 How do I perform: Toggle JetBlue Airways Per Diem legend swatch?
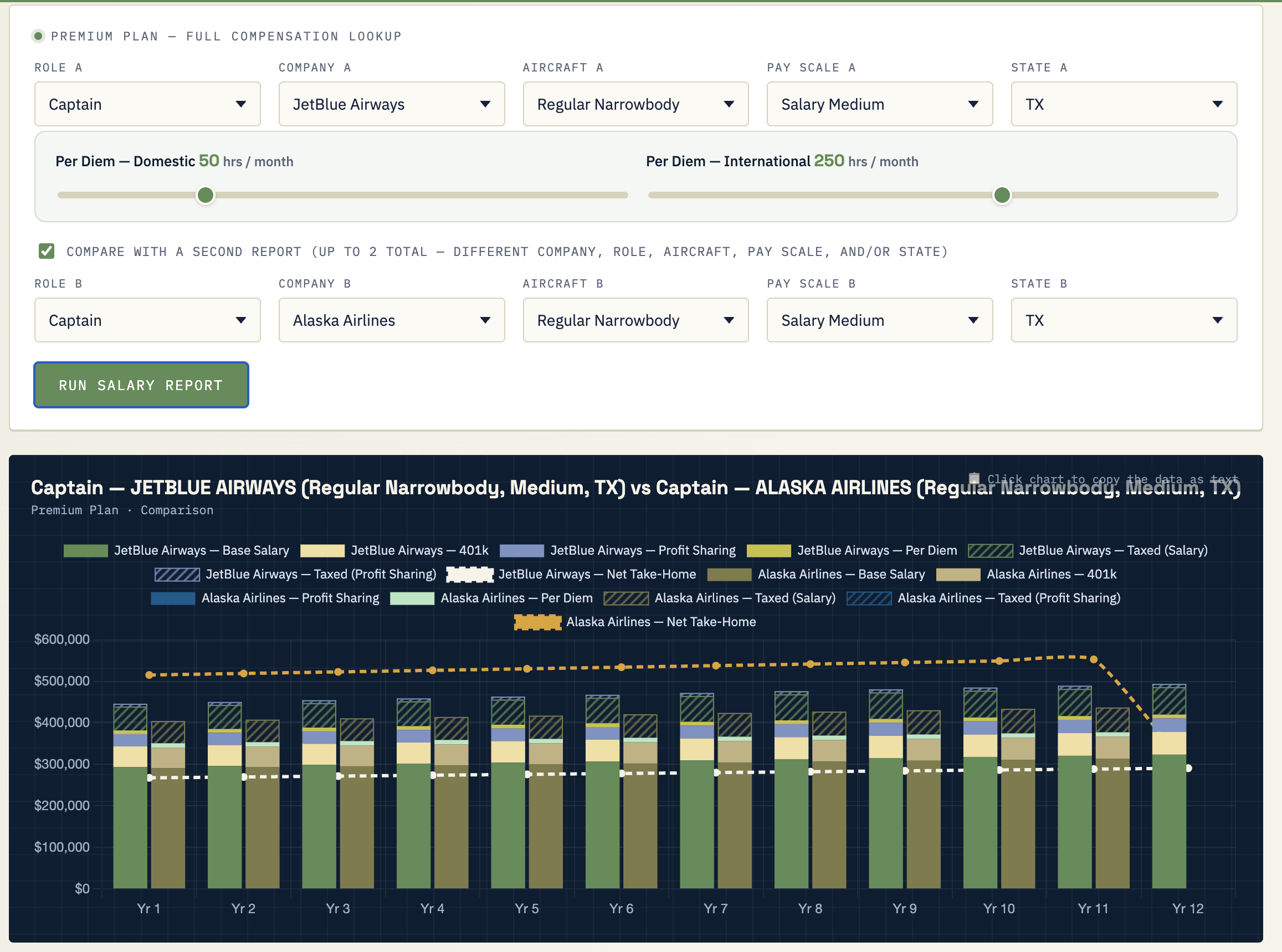pos(769,551)
